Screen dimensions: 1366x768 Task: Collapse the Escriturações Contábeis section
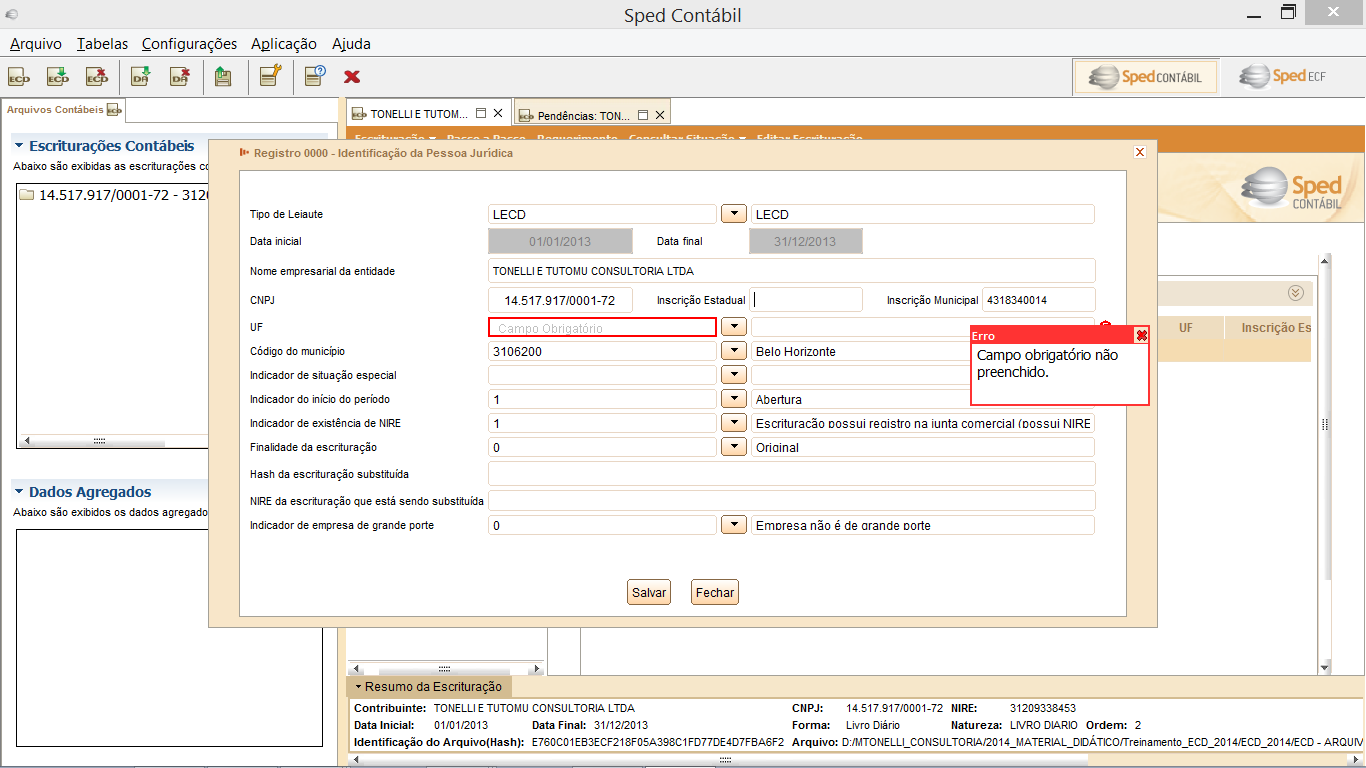click(x=19, y=146)
